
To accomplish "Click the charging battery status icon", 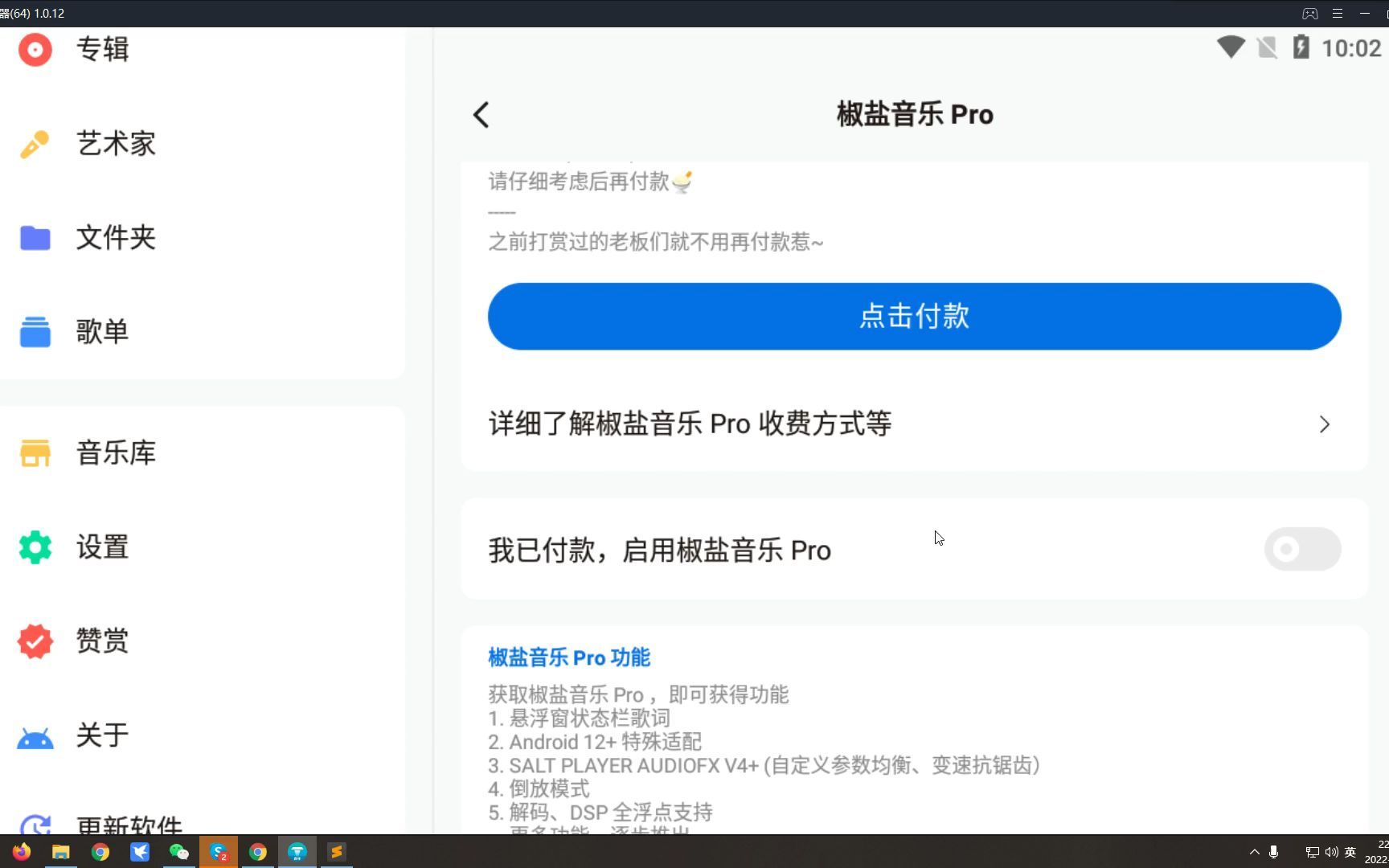I will coord(1301,47).
